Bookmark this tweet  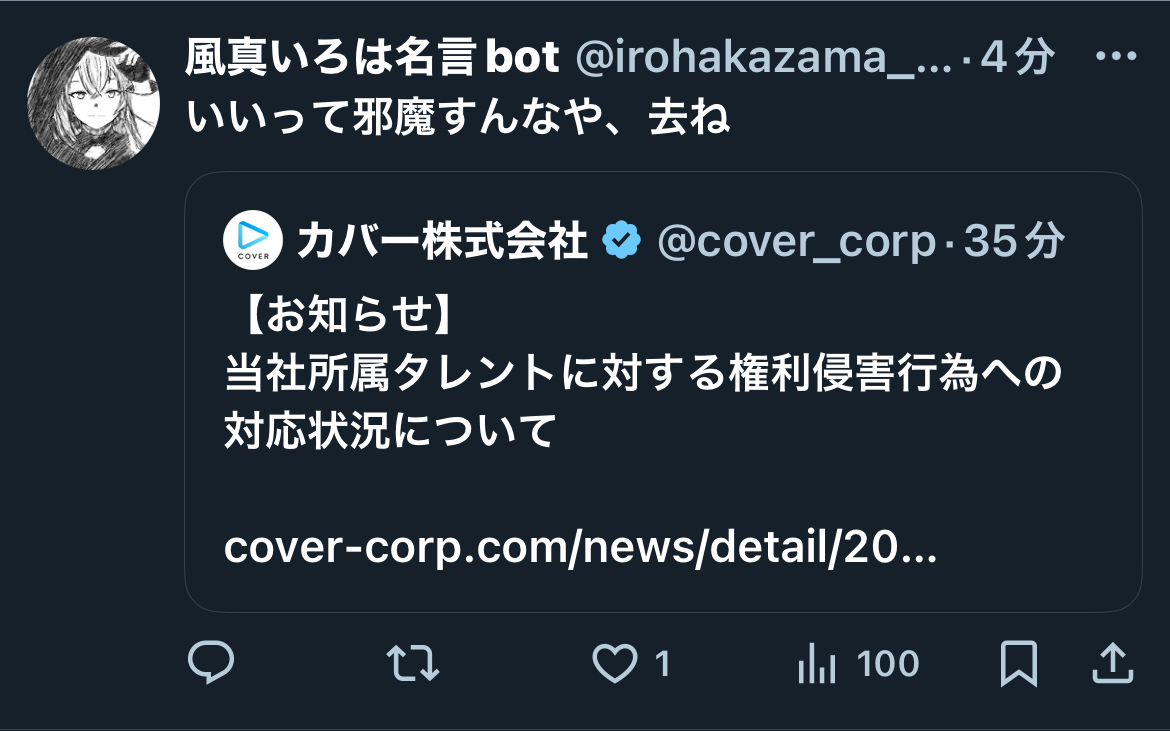pos(1019,663)
